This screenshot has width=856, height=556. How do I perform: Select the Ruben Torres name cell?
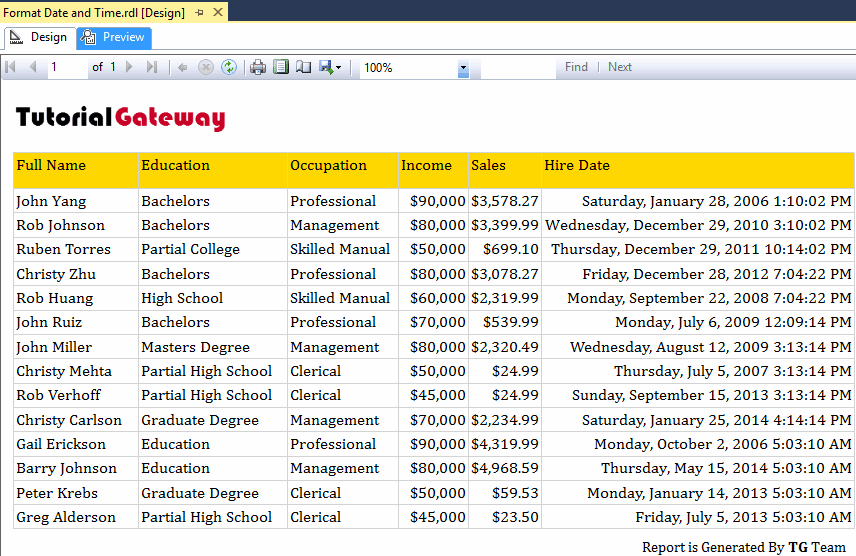76,250
